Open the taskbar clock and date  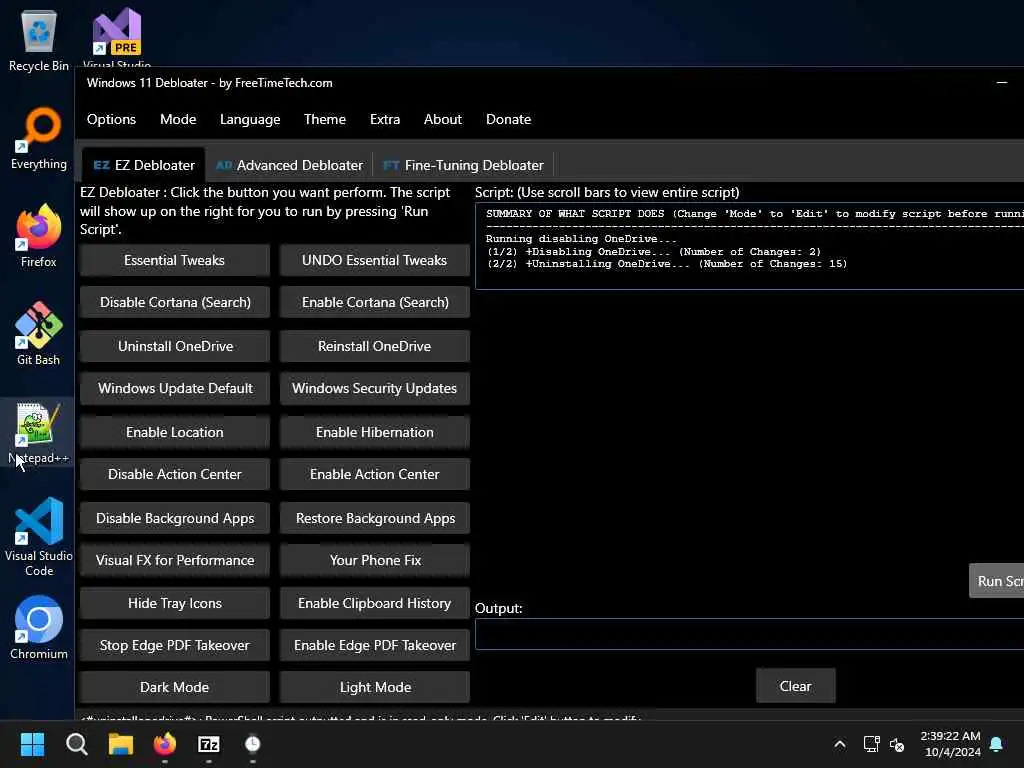pos(951,744)
